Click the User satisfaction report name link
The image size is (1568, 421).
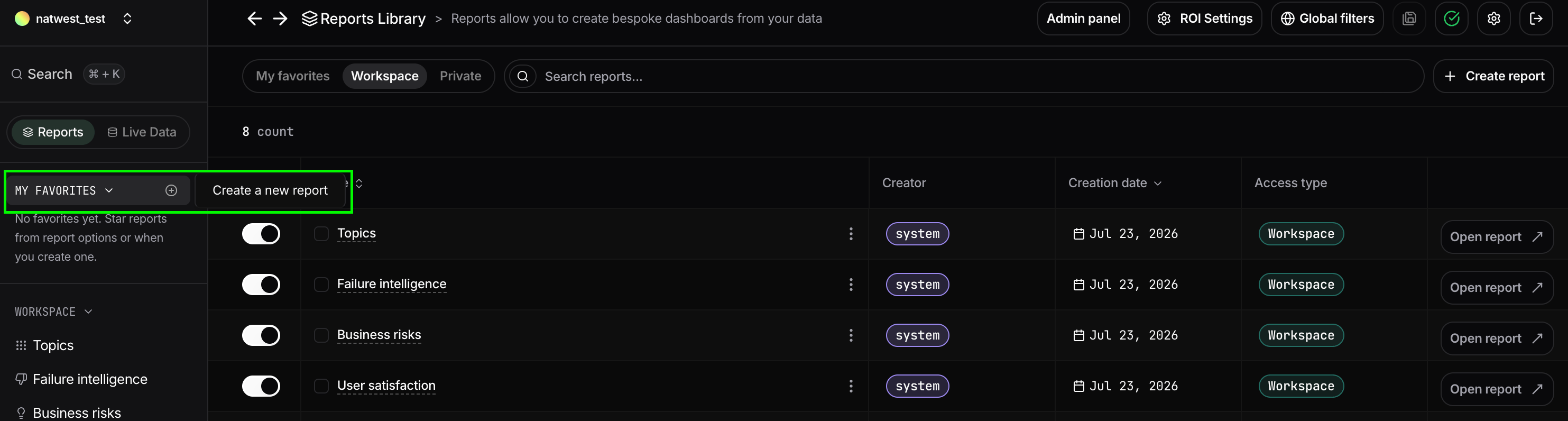coord(386,386)
